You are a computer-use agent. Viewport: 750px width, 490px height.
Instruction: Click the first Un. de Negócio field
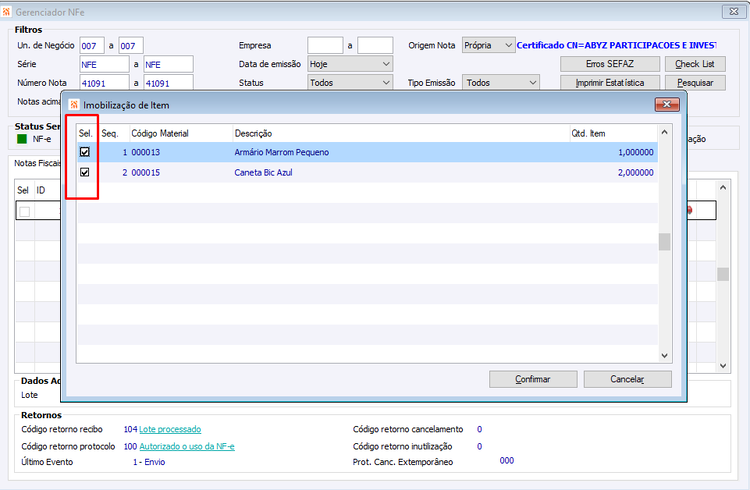[x=92, y=46]
